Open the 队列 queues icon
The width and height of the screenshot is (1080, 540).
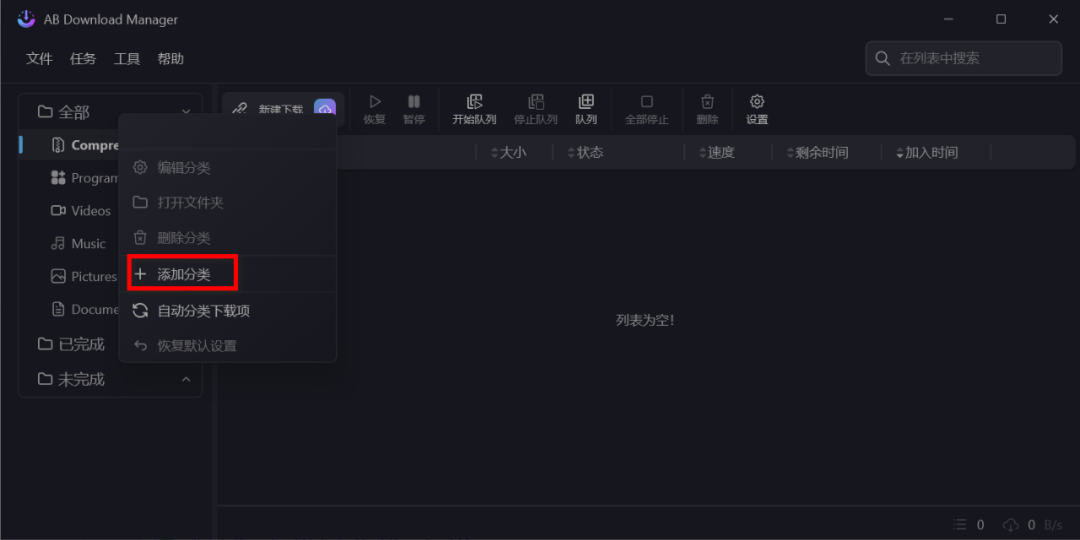click(586, 102)
